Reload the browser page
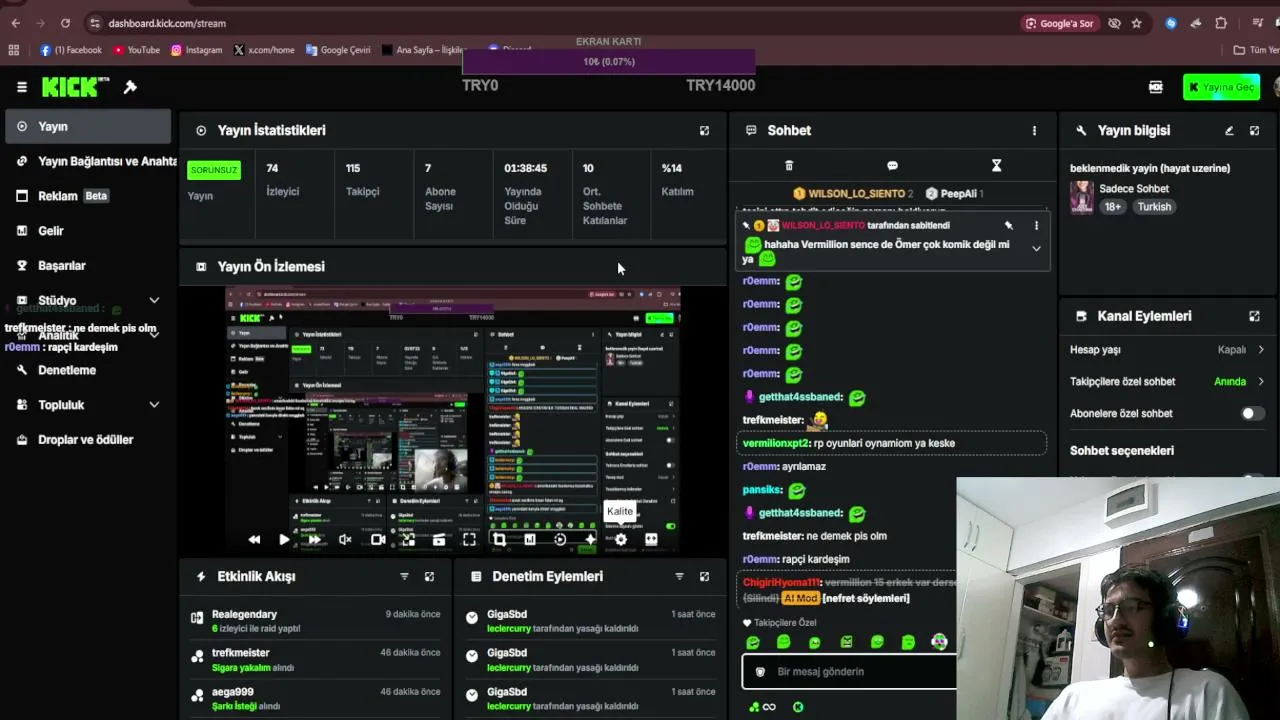1280x720 pixels. [x=65, y=23]
